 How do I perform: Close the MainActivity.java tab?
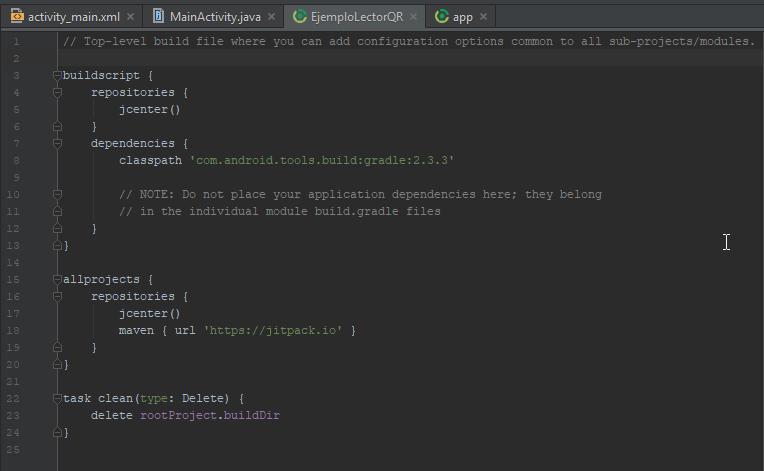(x=272, y=17)
